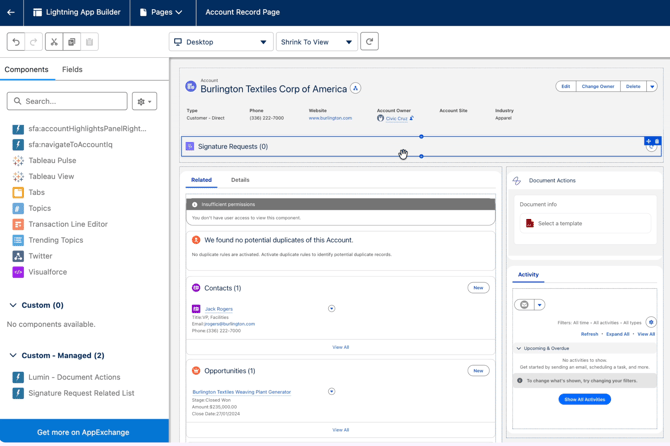Click the Change Owner button
The image size is (670, 446).
[598, 86]
